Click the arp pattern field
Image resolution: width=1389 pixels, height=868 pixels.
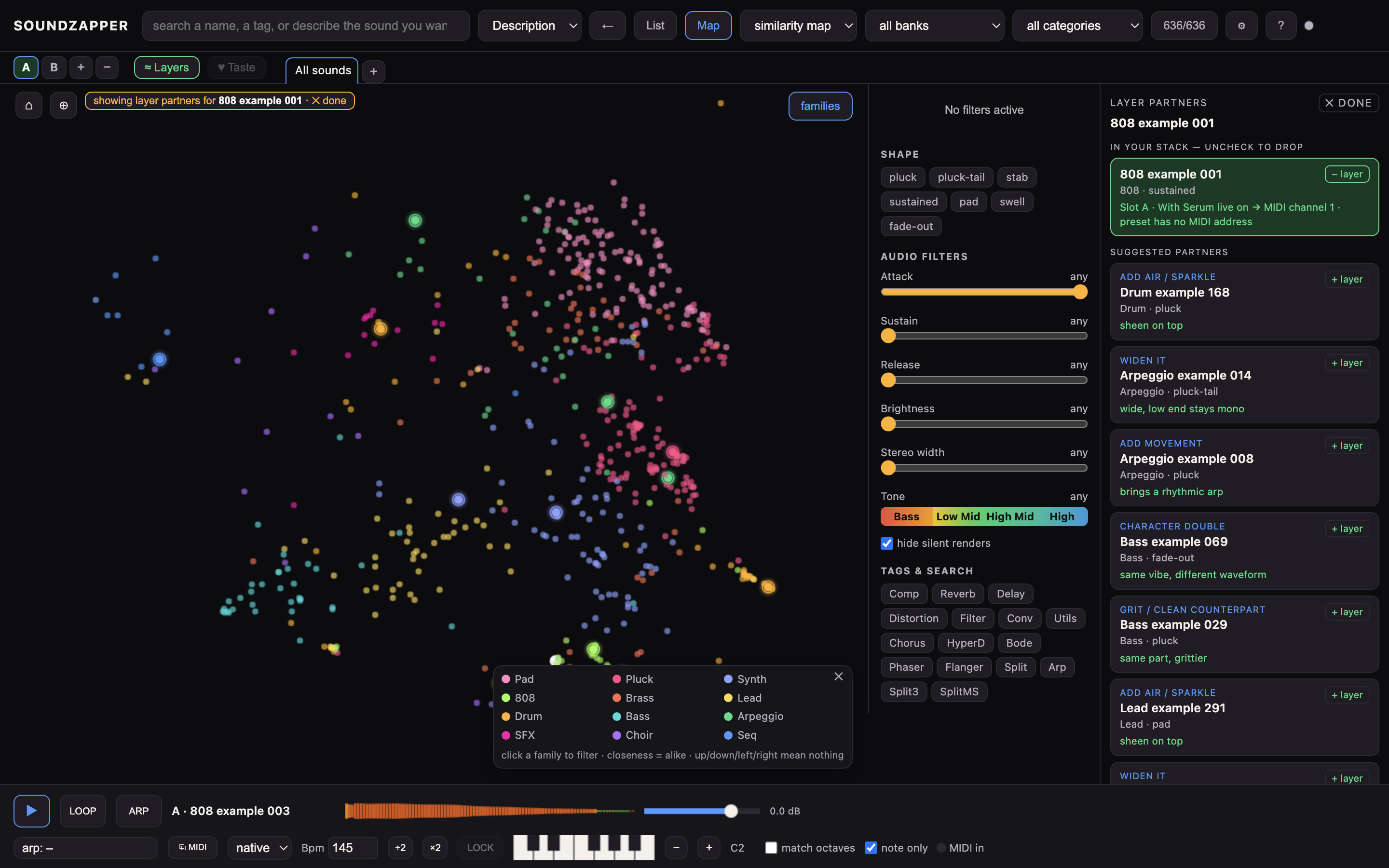pyautogui.click(x=85, y=847)
